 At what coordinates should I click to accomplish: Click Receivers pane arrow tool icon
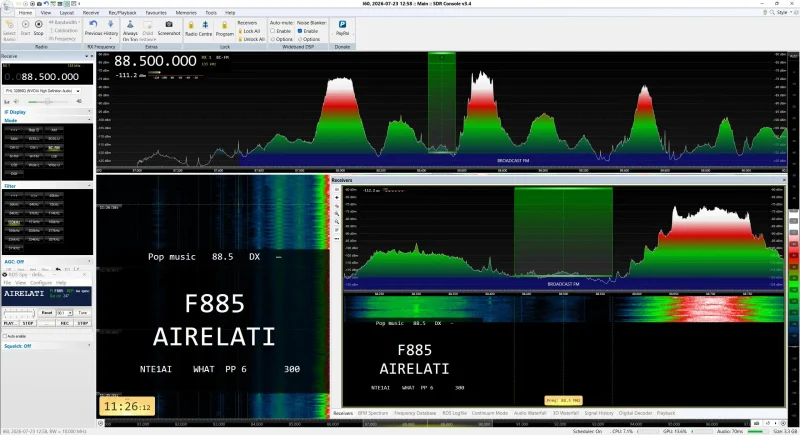pos(337,197)
